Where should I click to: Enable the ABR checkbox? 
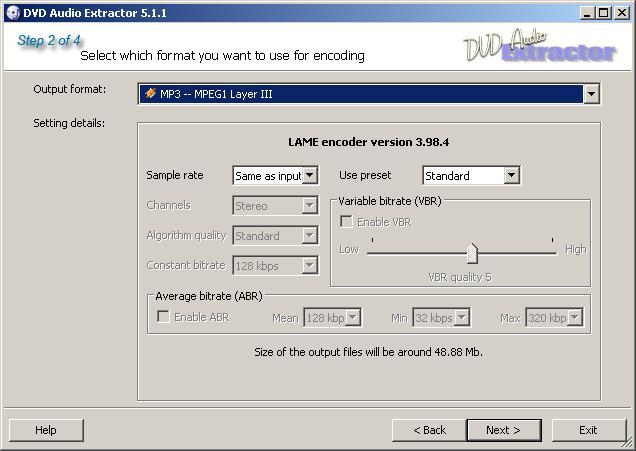pyautogui.click(x=163, y=316)
